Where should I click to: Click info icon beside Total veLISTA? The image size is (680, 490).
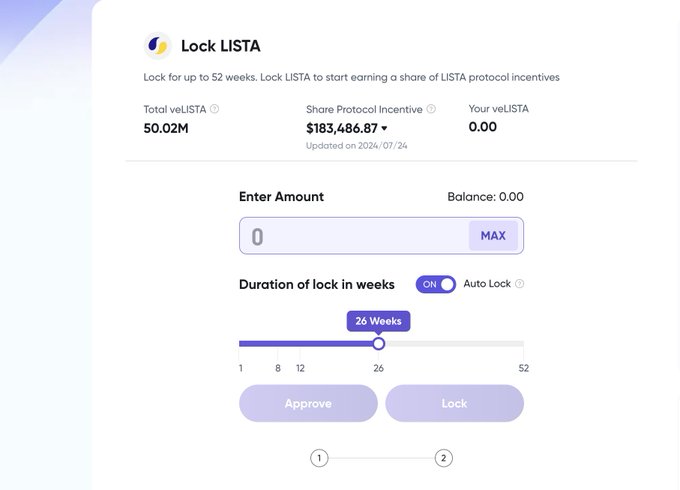[215, 109]
